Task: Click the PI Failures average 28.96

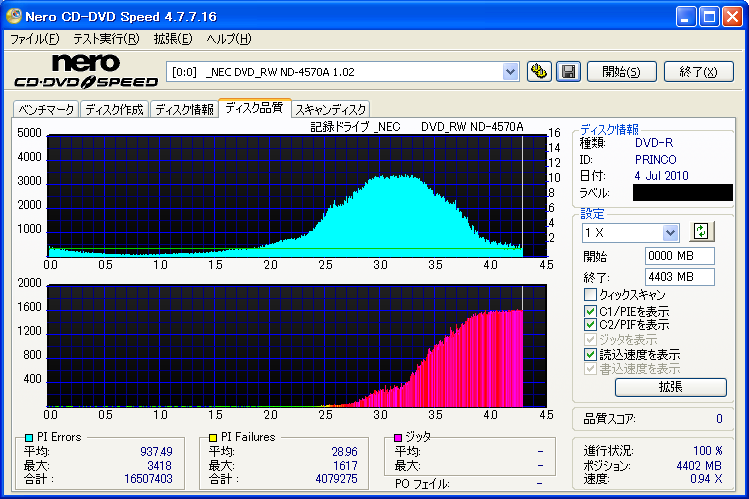Action: pos(344,451)
